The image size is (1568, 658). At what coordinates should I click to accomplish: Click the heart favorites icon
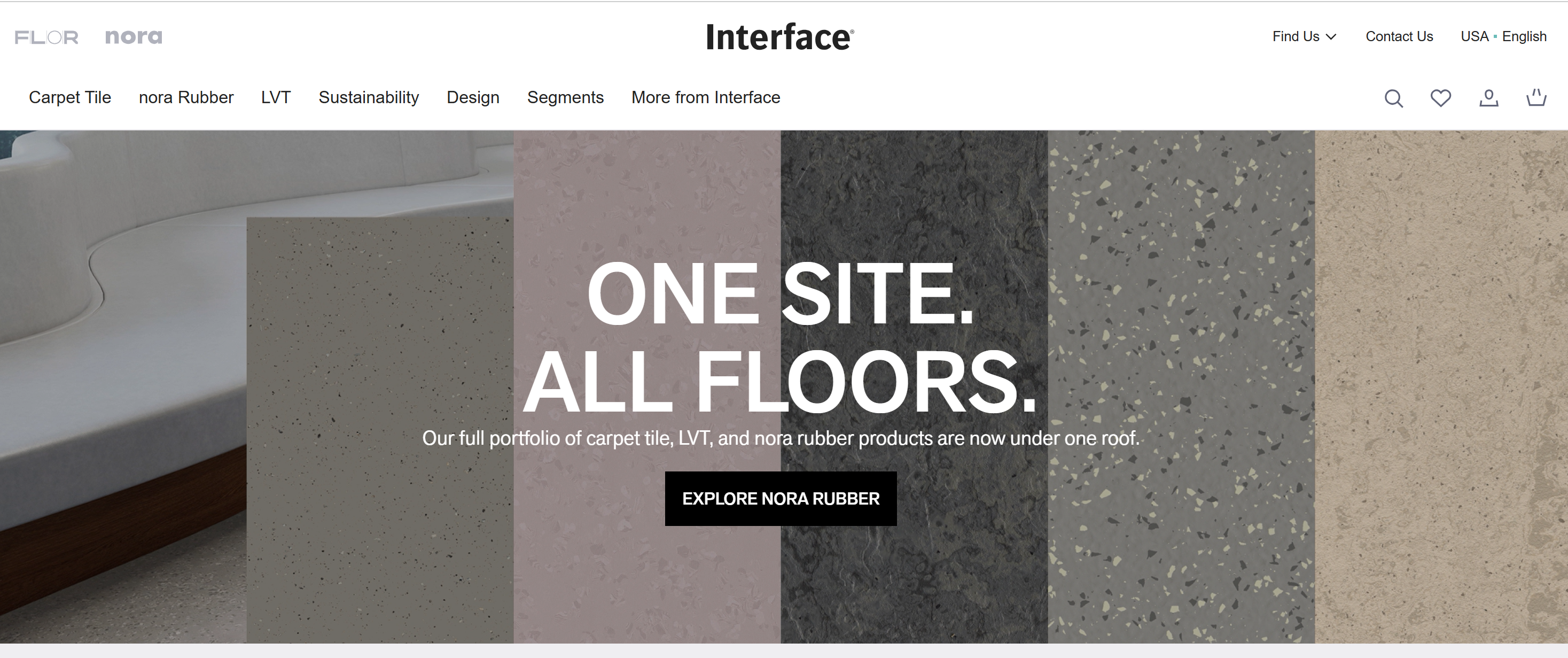pyautogui.click(x=1440, y=98)
